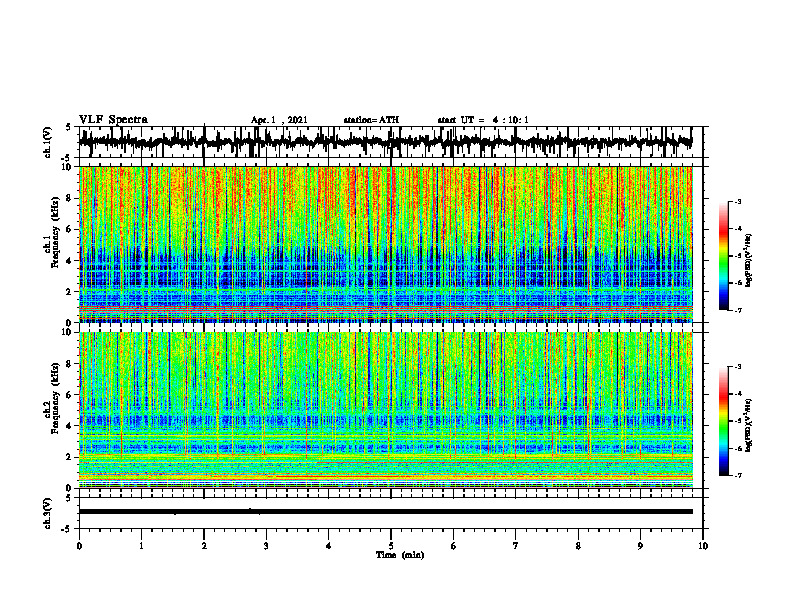The height and width of the screenshot is (612, 792).
Task: Click the "0" tick on the time axis
Action: coord(79,546)
